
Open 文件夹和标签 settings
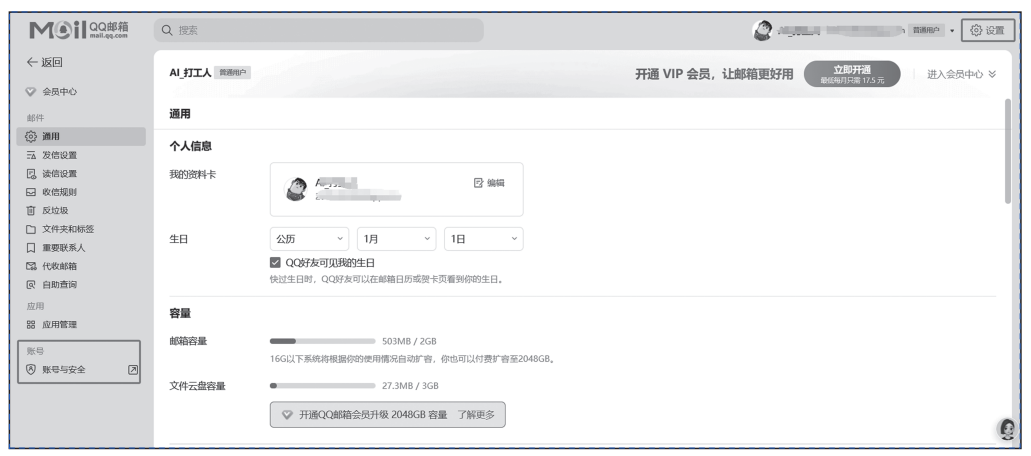point(68,229)
